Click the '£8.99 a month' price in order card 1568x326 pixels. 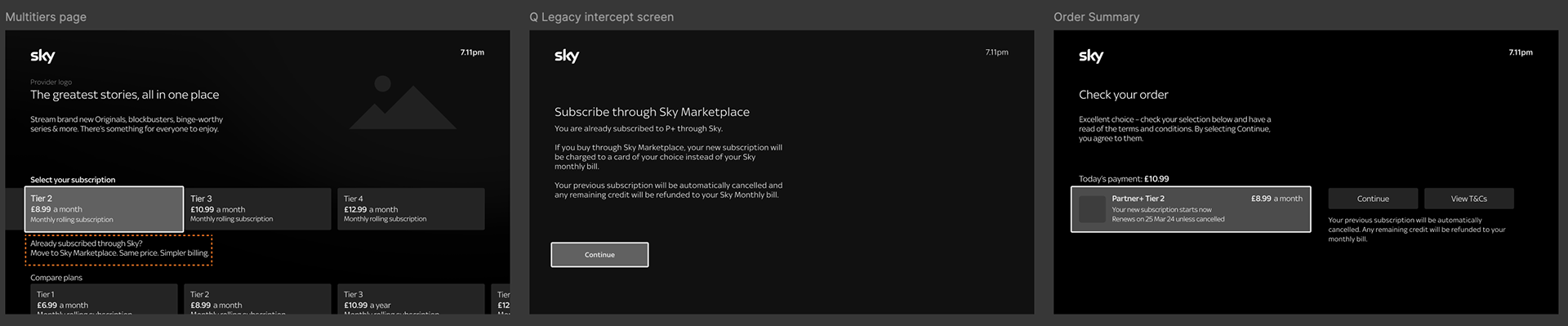pos(1276,199)
